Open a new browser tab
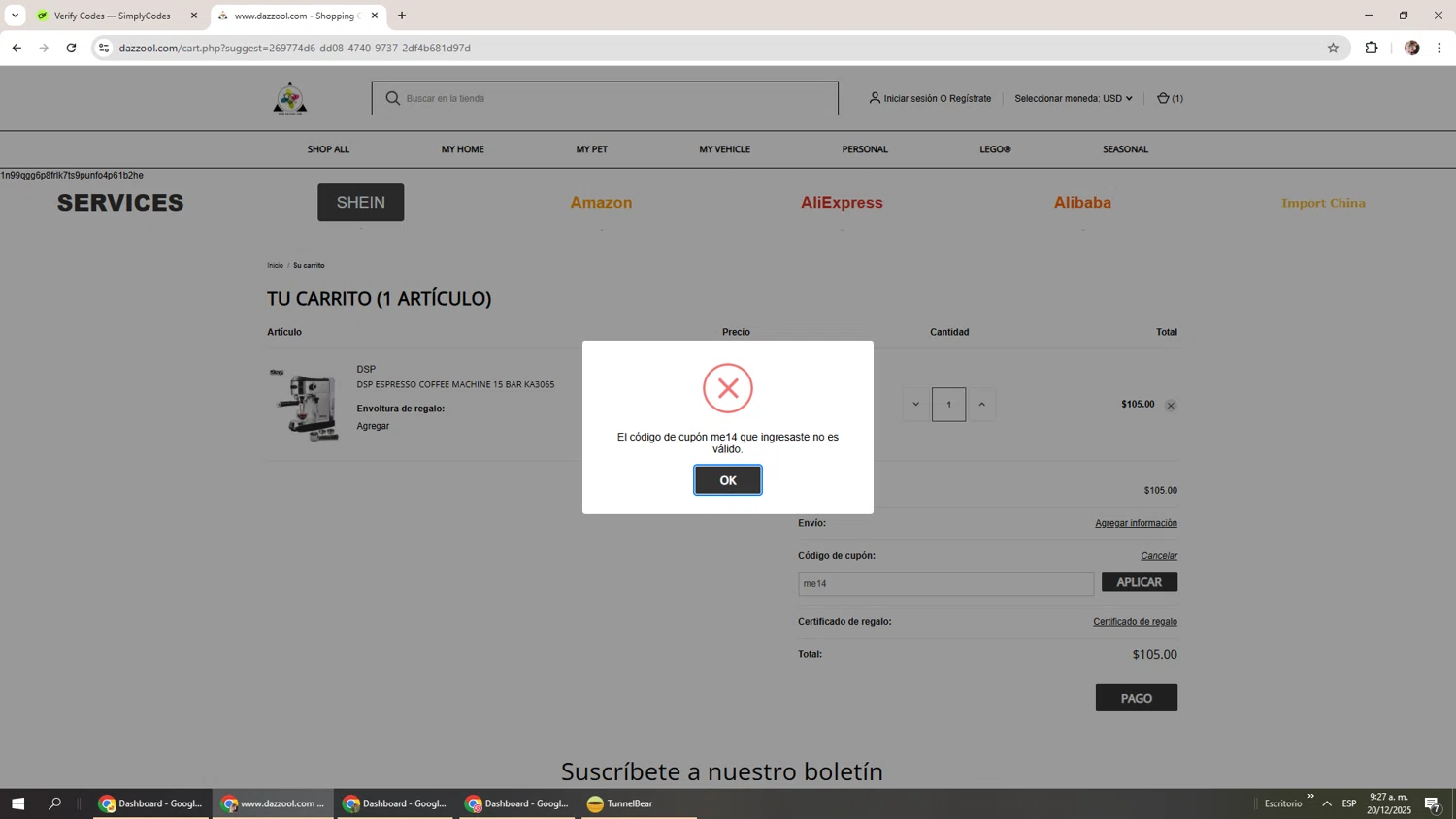 point(402,16)
